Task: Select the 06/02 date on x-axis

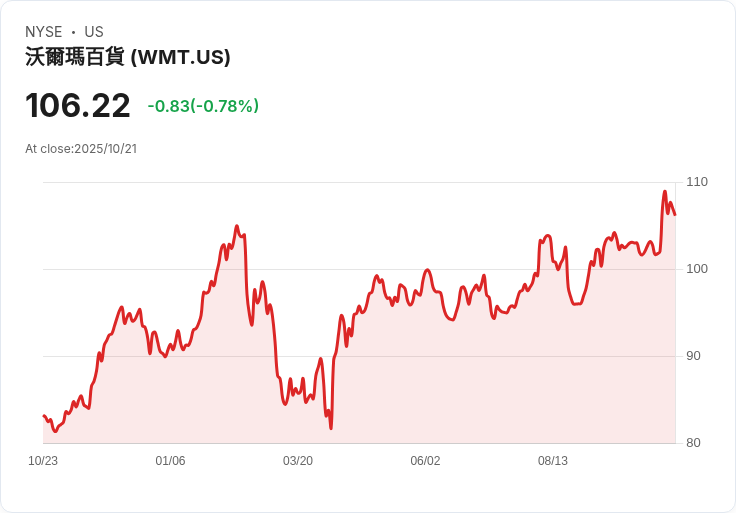Action: tap(425, 461)
